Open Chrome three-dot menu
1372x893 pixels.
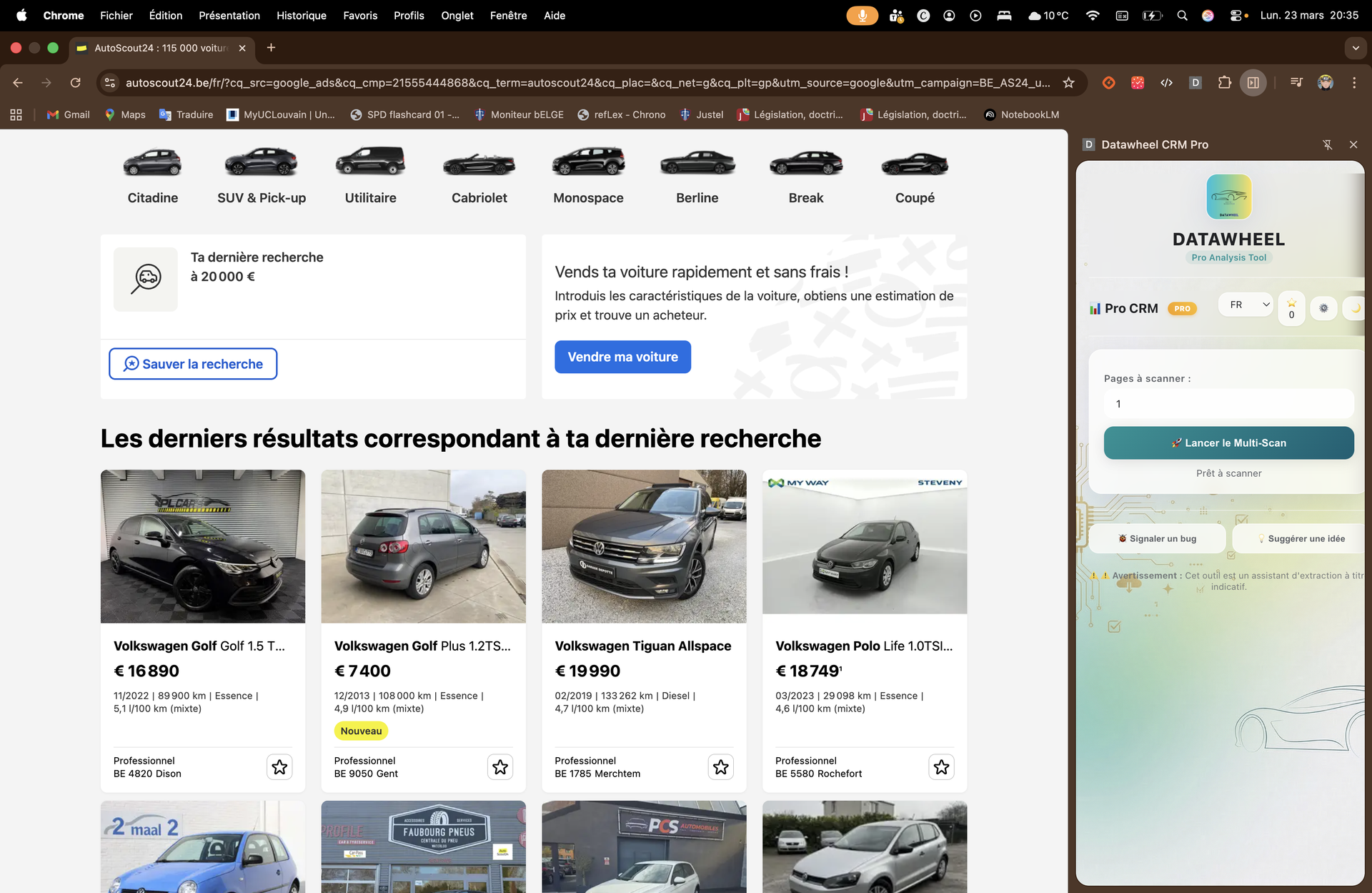[1353, 83]
